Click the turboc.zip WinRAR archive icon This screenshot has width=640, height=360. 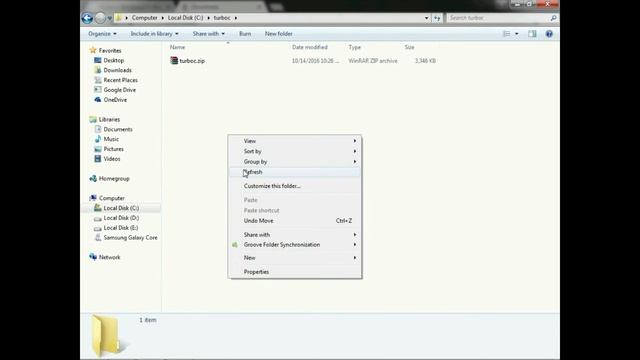click(174, 60)
